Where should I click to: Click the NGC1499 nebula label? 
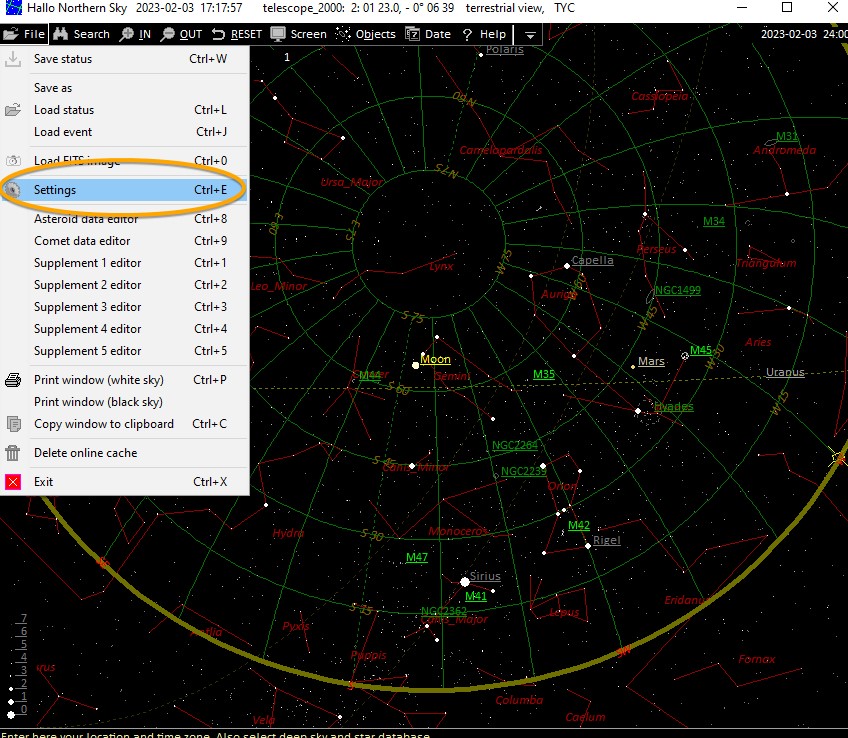point(678,290)
